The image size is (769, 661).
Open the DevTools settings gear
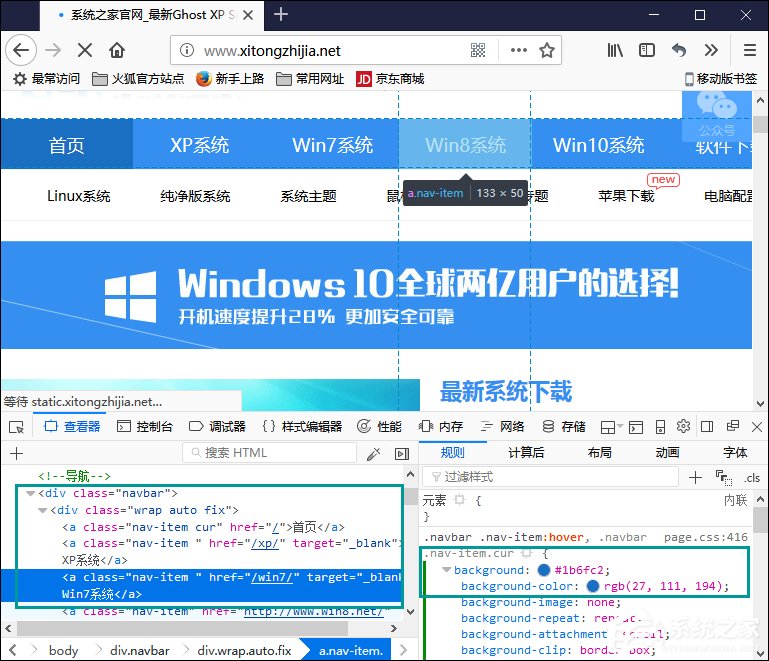click(x=684, y=427)
